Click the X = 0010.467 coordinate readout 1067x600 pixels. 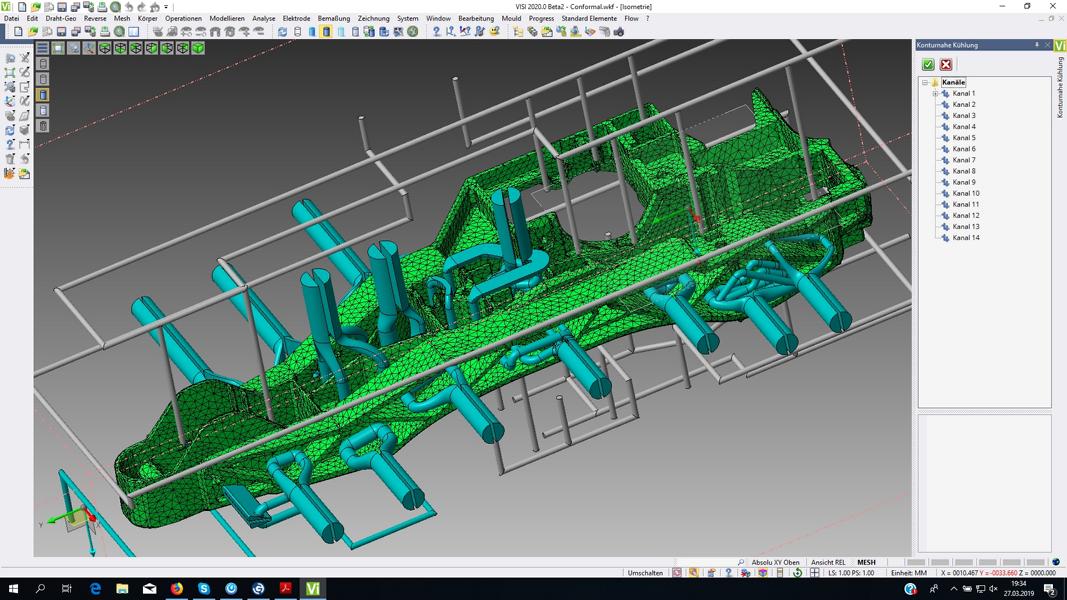959,573
